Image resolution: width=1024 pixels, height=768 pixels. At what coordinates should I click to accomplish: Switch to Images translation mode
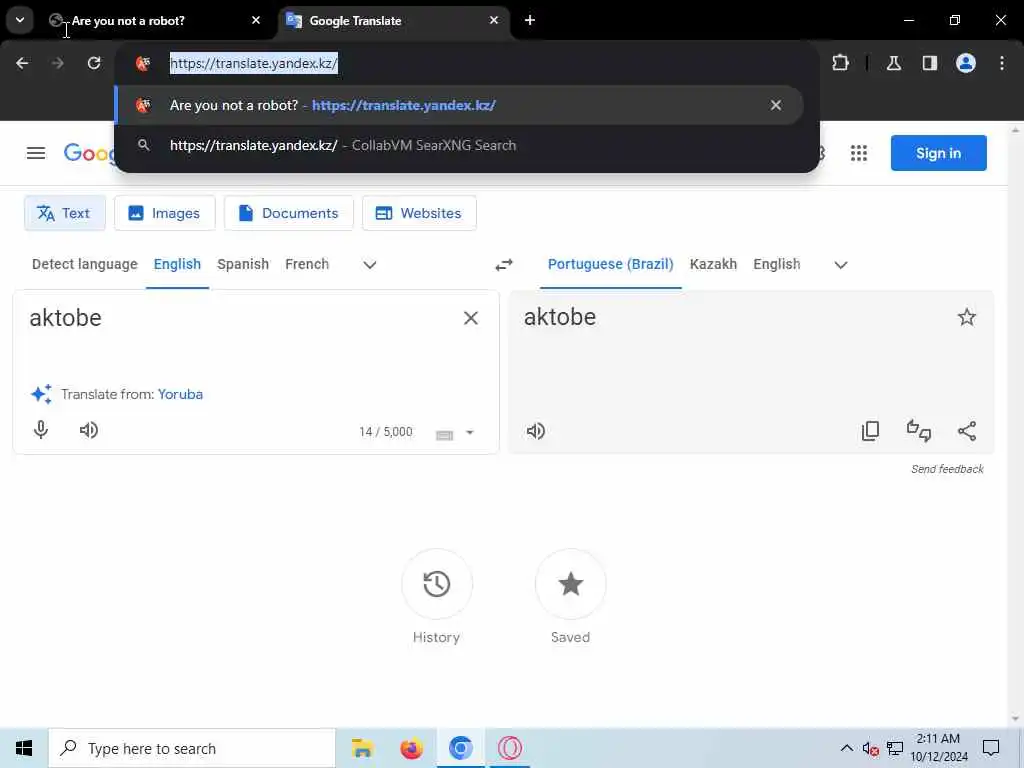(165, 213)
